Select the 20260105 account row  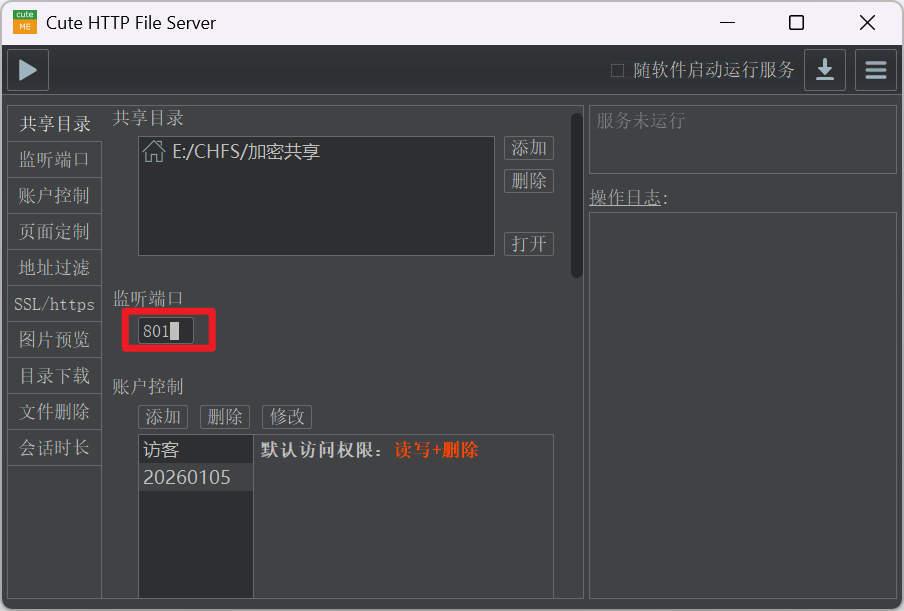196,477
